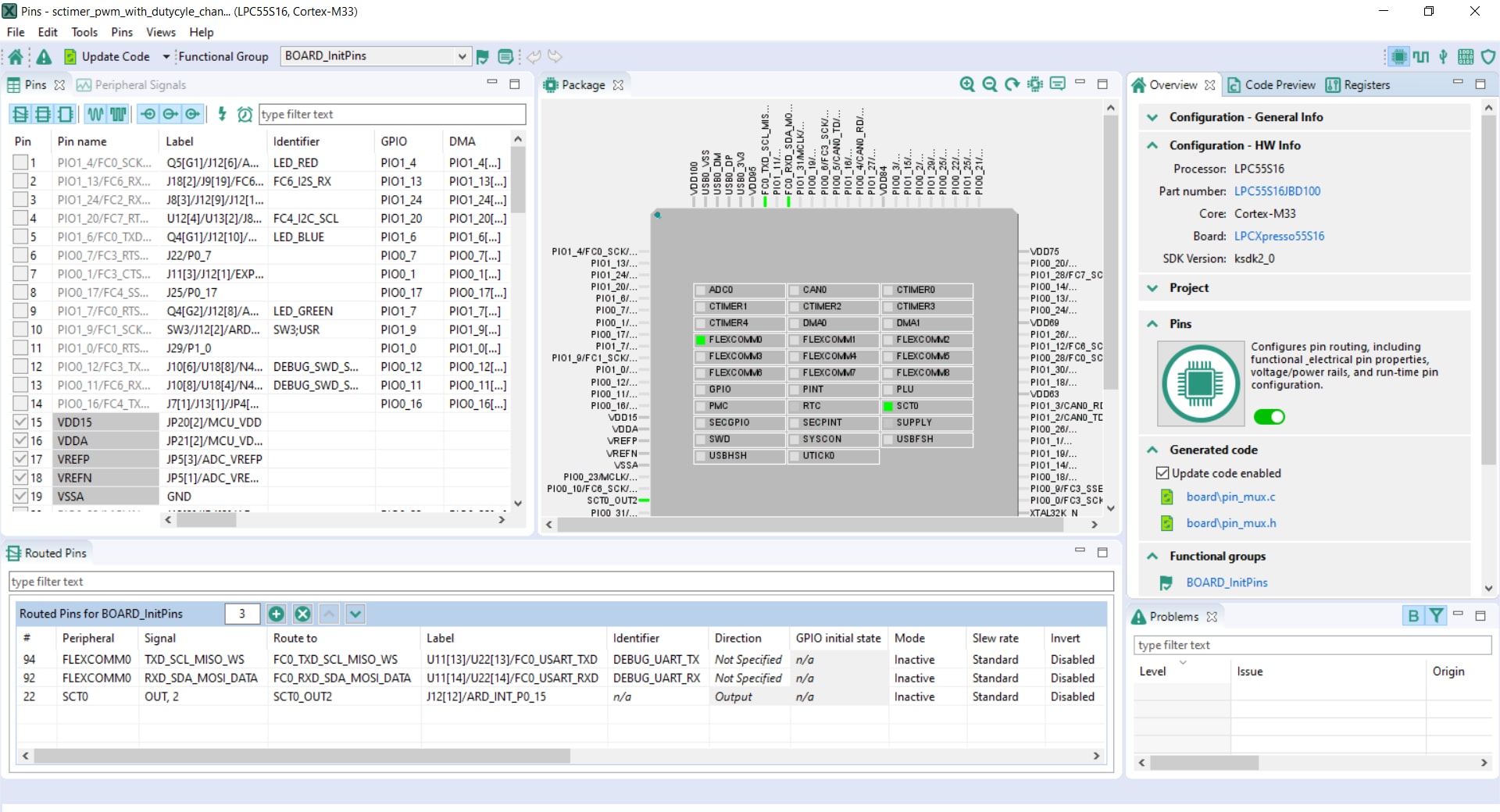The width and height of the screenshot is (1500, 812).
Task: Click the LPCXpresso55S16 board link
Action: (x=1279, y=236)
